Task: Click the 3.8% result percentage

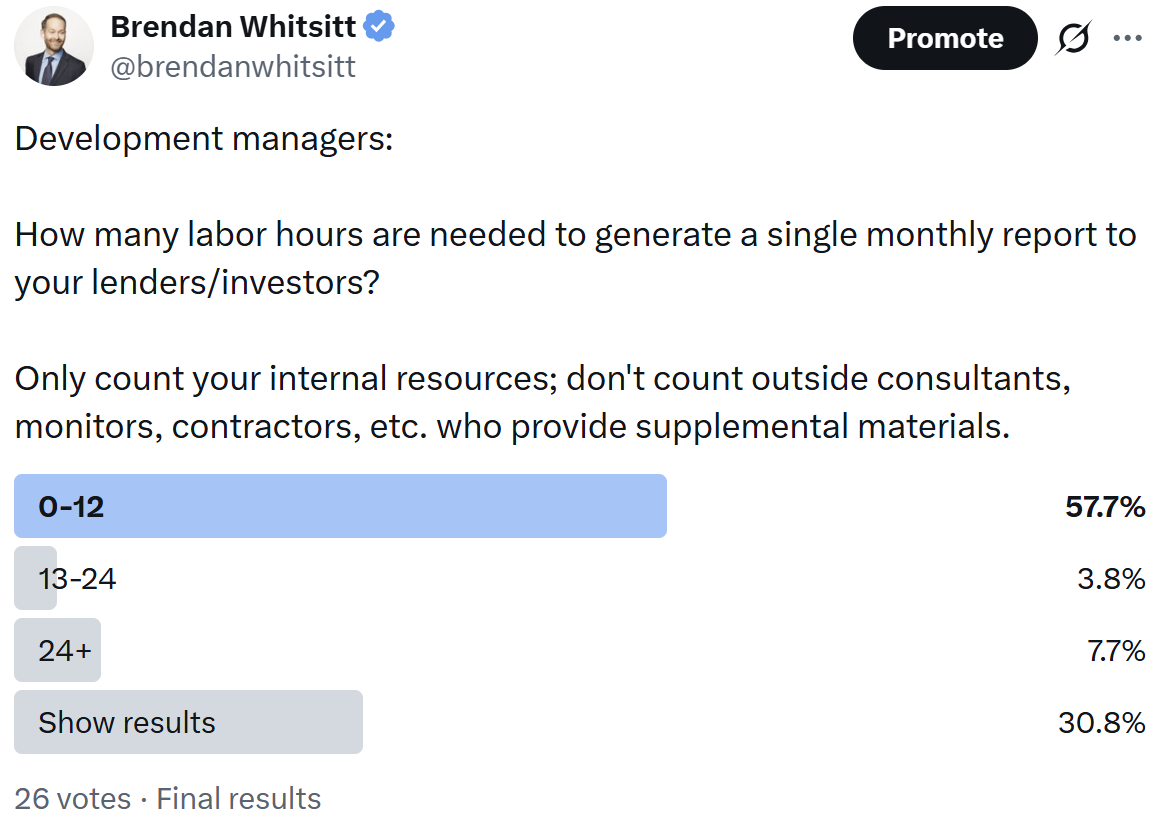Action: pyautogui.click(x=1111, y=579)
